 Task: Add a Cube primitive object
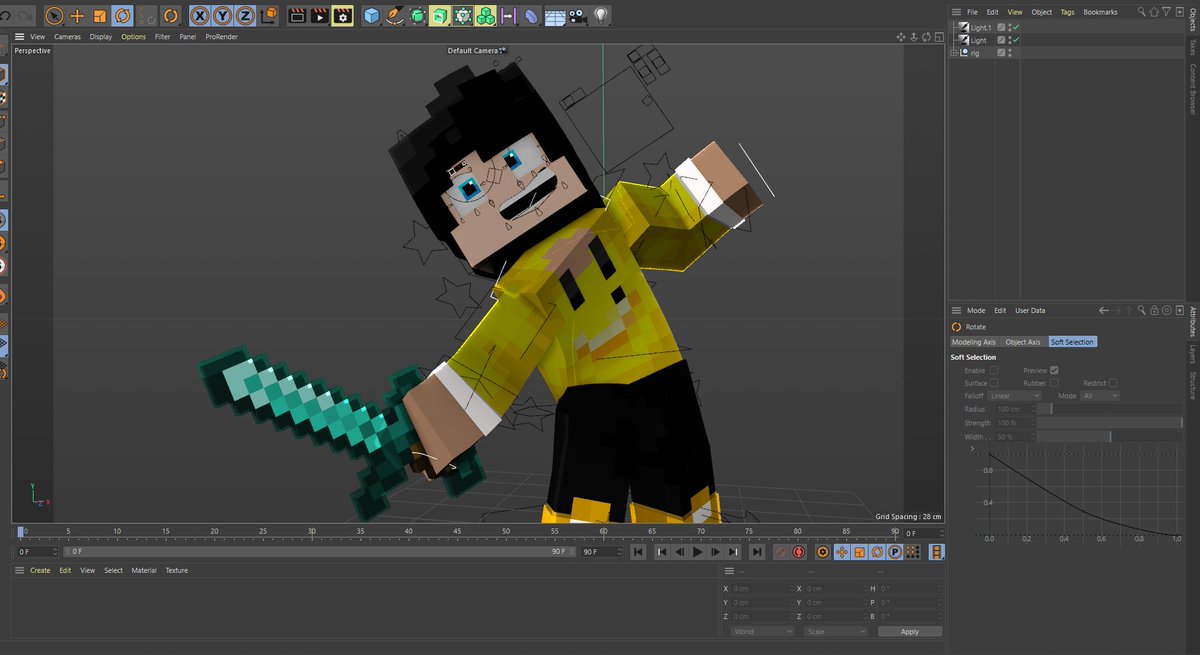click(x=372, y=16)
